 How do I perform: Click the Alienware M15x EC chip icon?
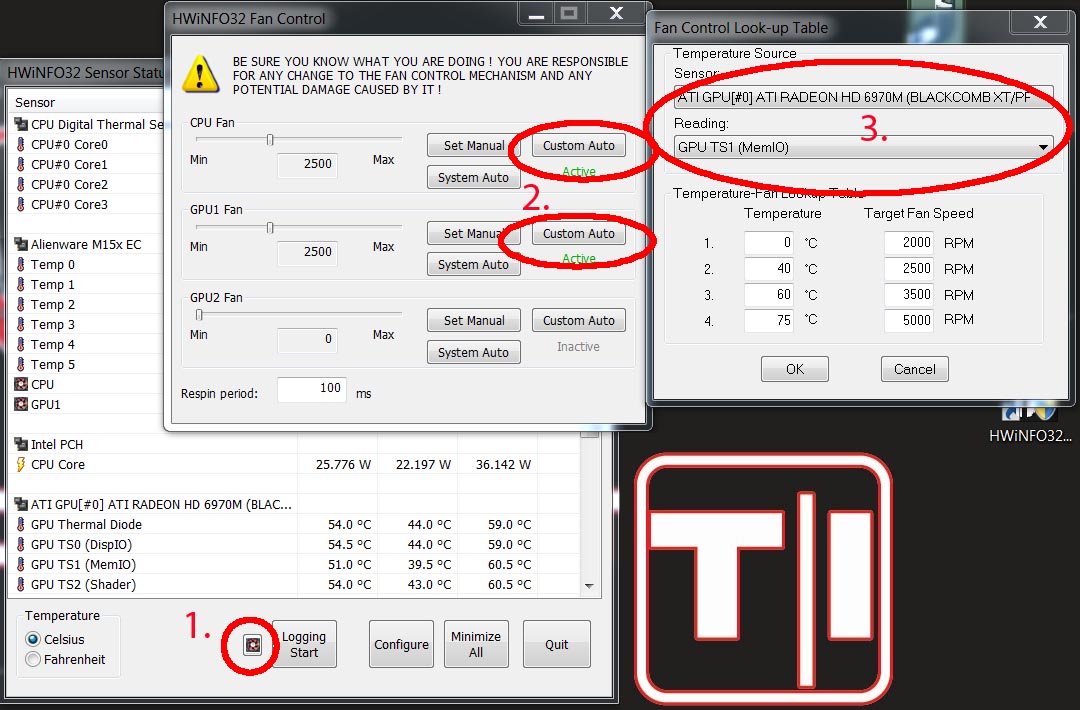(21, 244)
